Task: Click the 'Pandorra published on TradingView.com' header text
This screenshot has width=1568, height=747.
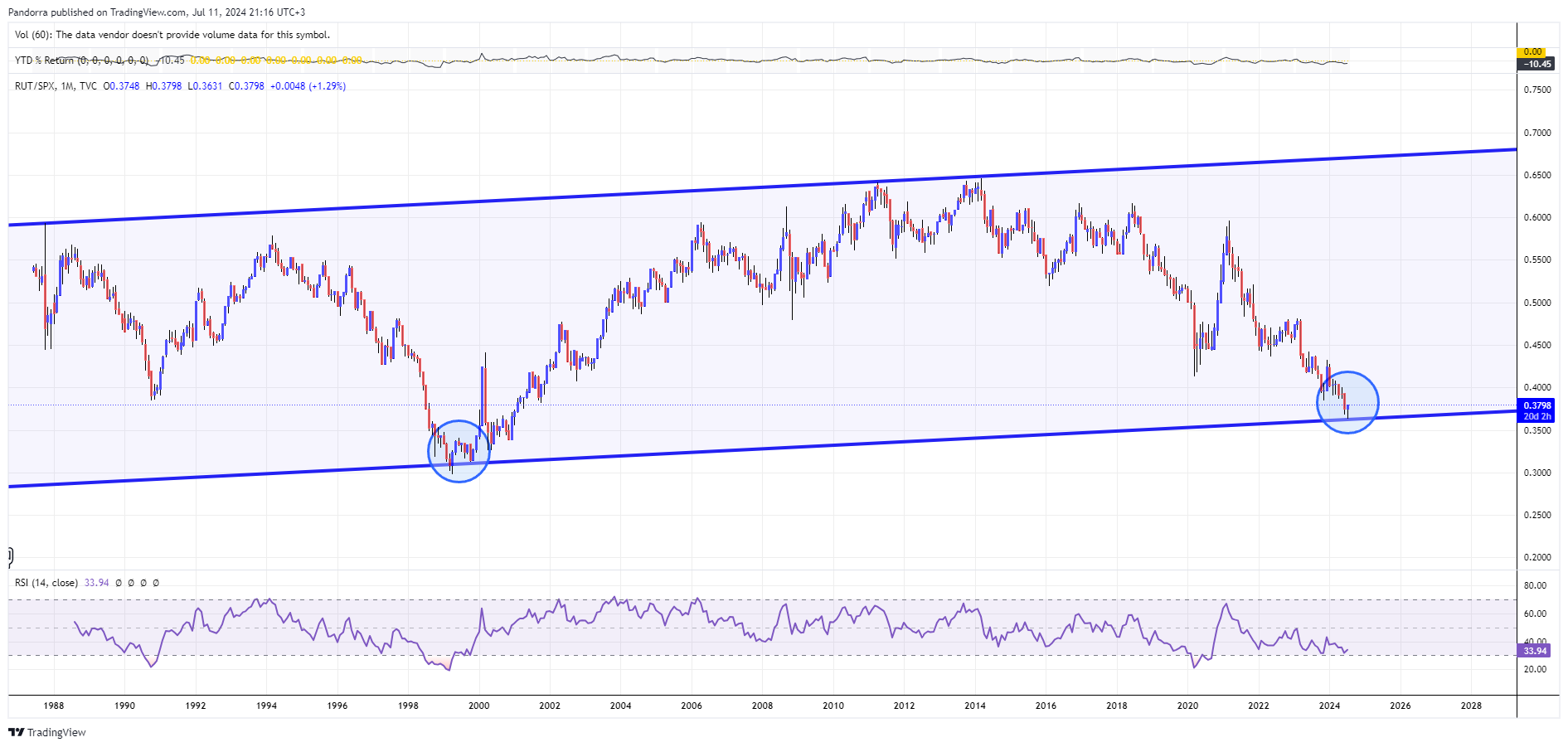Action: pos(98,12)
